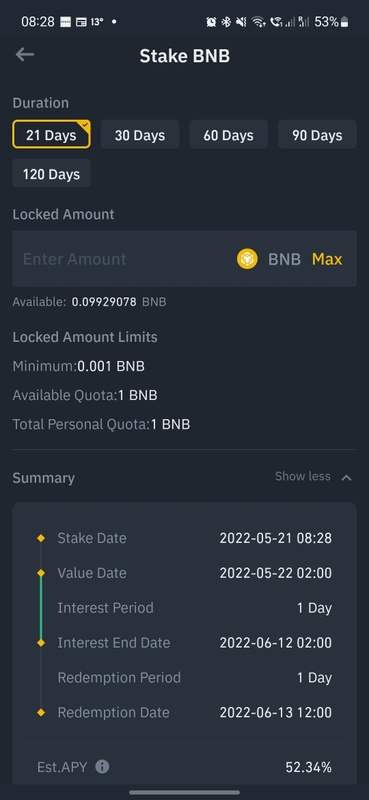369x800 pixels.
Task: Tap the back arrow icon
Action: pos(24,55)
